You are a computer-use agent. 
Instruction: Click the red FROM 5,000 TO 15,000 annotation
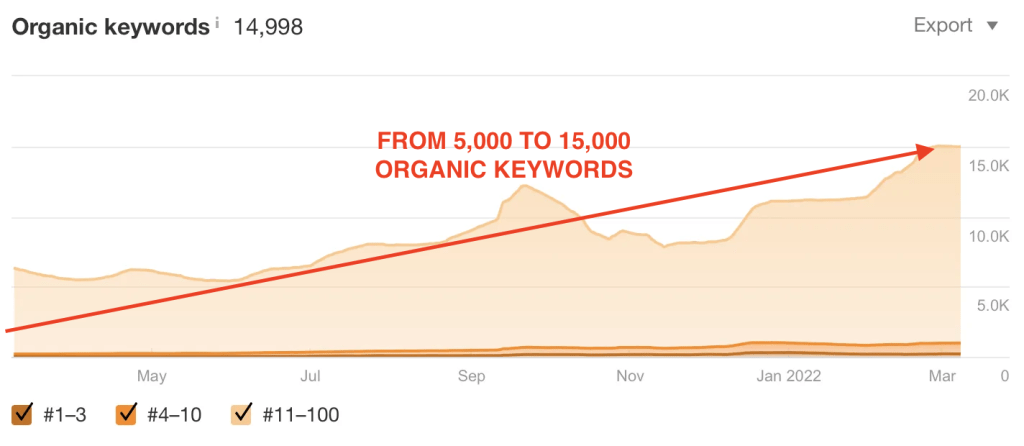click(504, 155)
